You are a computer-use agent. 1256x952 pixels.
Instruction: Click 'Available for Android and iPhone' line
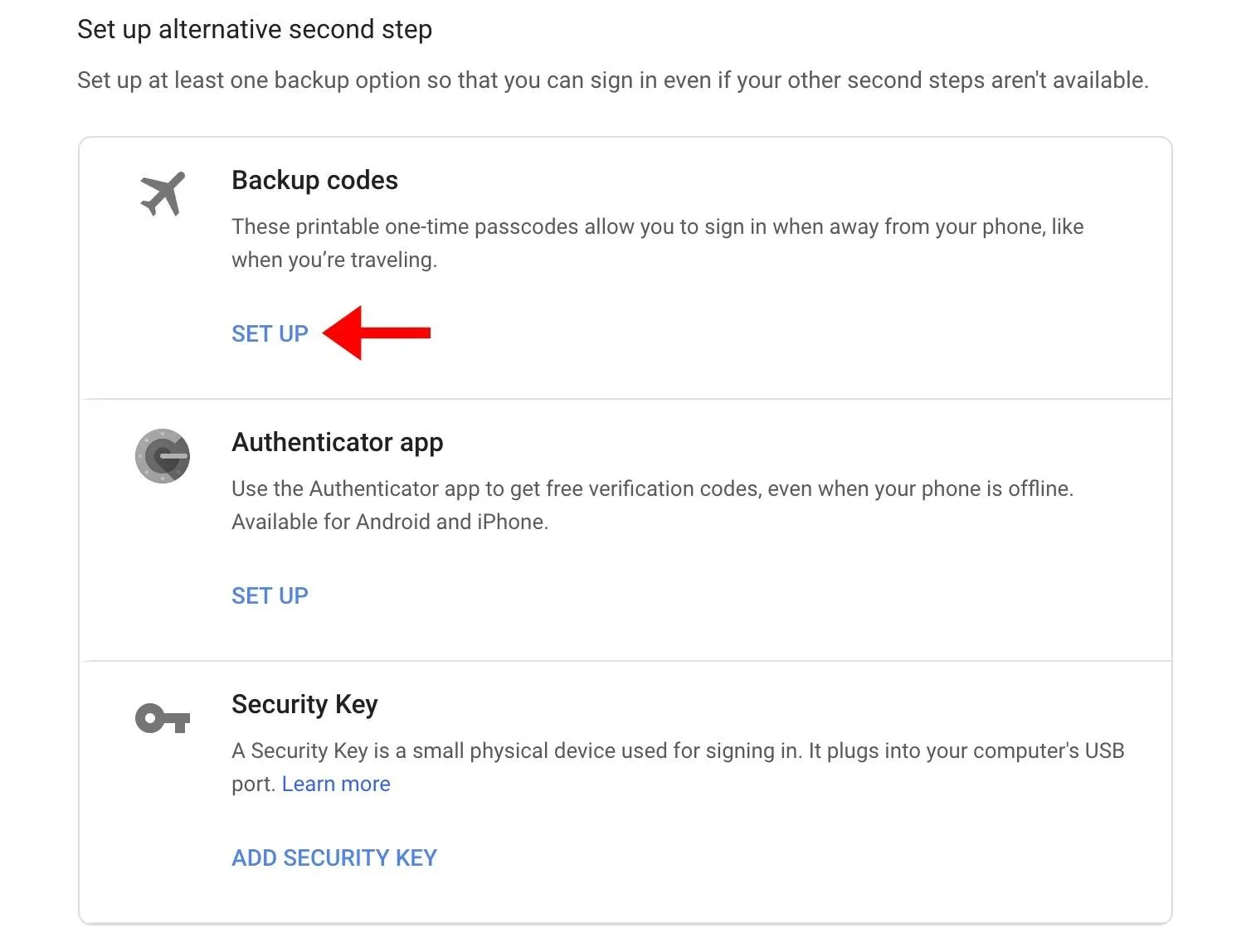click(390, 522)
